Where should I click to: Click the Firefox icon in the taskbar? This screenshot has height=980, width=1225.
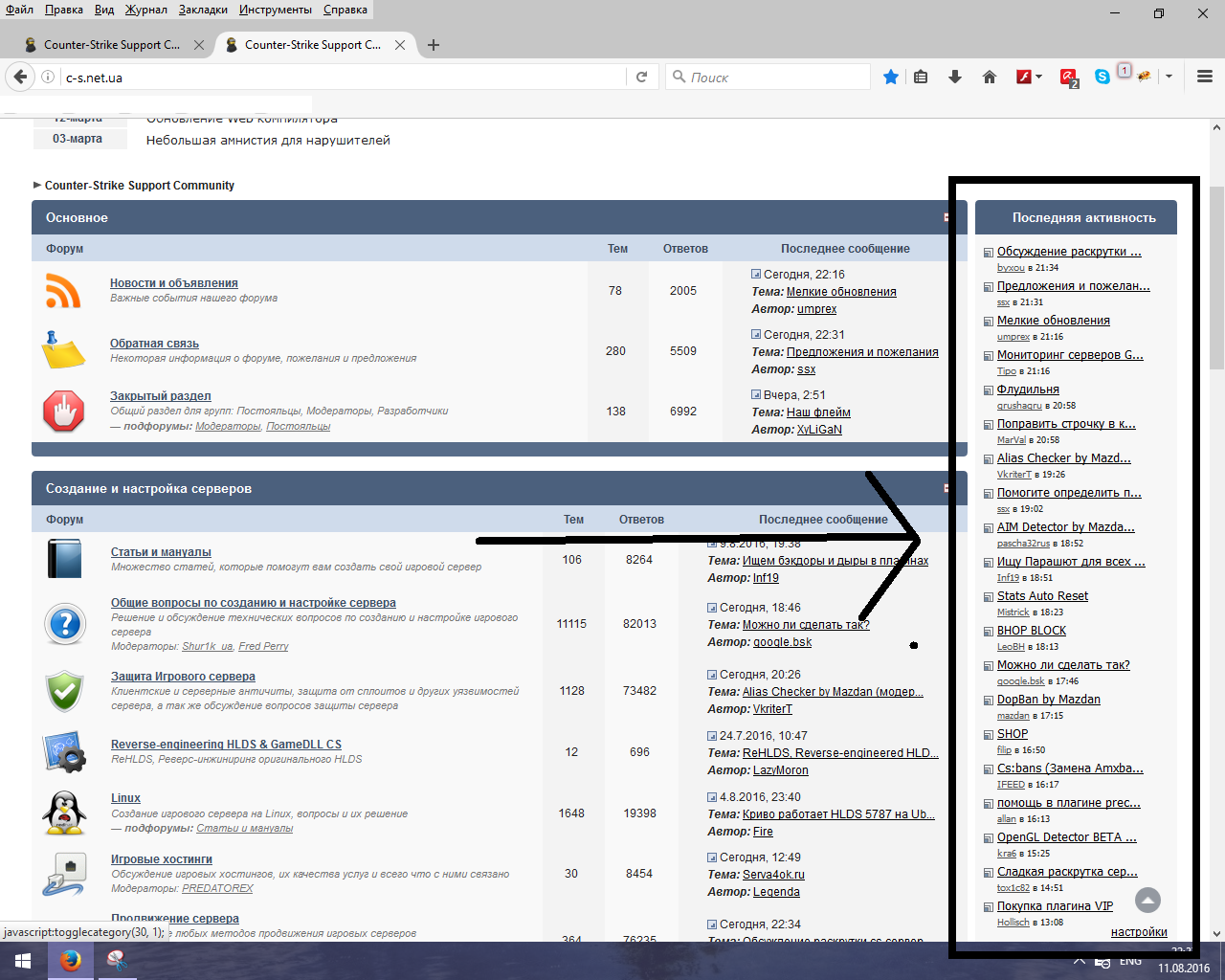pos(71,961)
